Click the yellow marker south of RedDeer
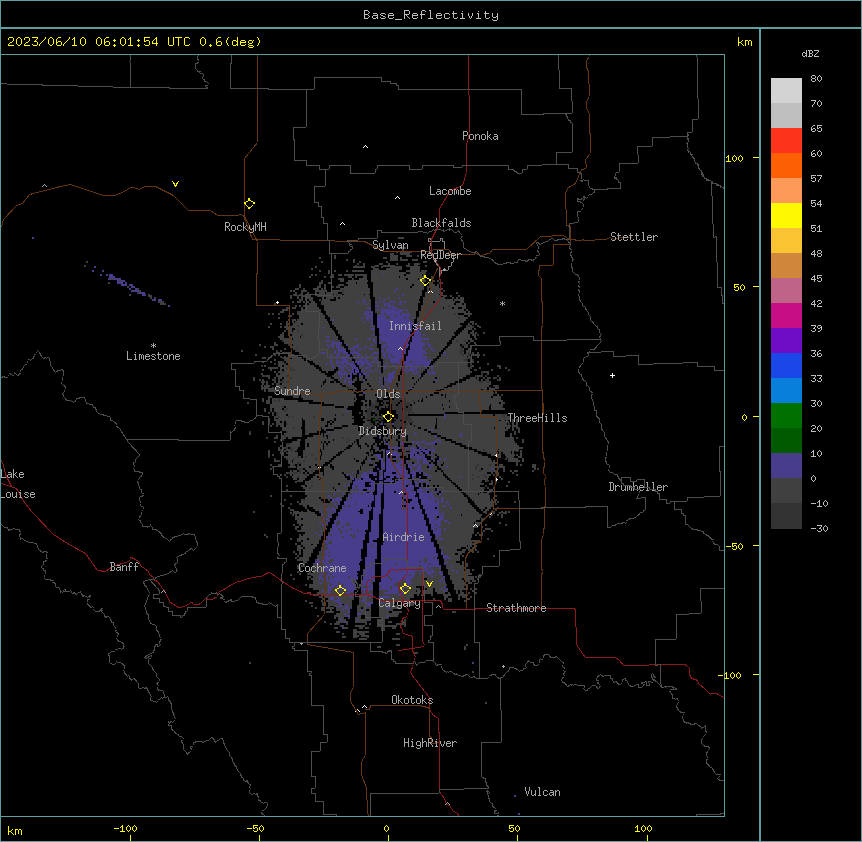This screenshot has height=842, width=862. [x=426, y=280]
